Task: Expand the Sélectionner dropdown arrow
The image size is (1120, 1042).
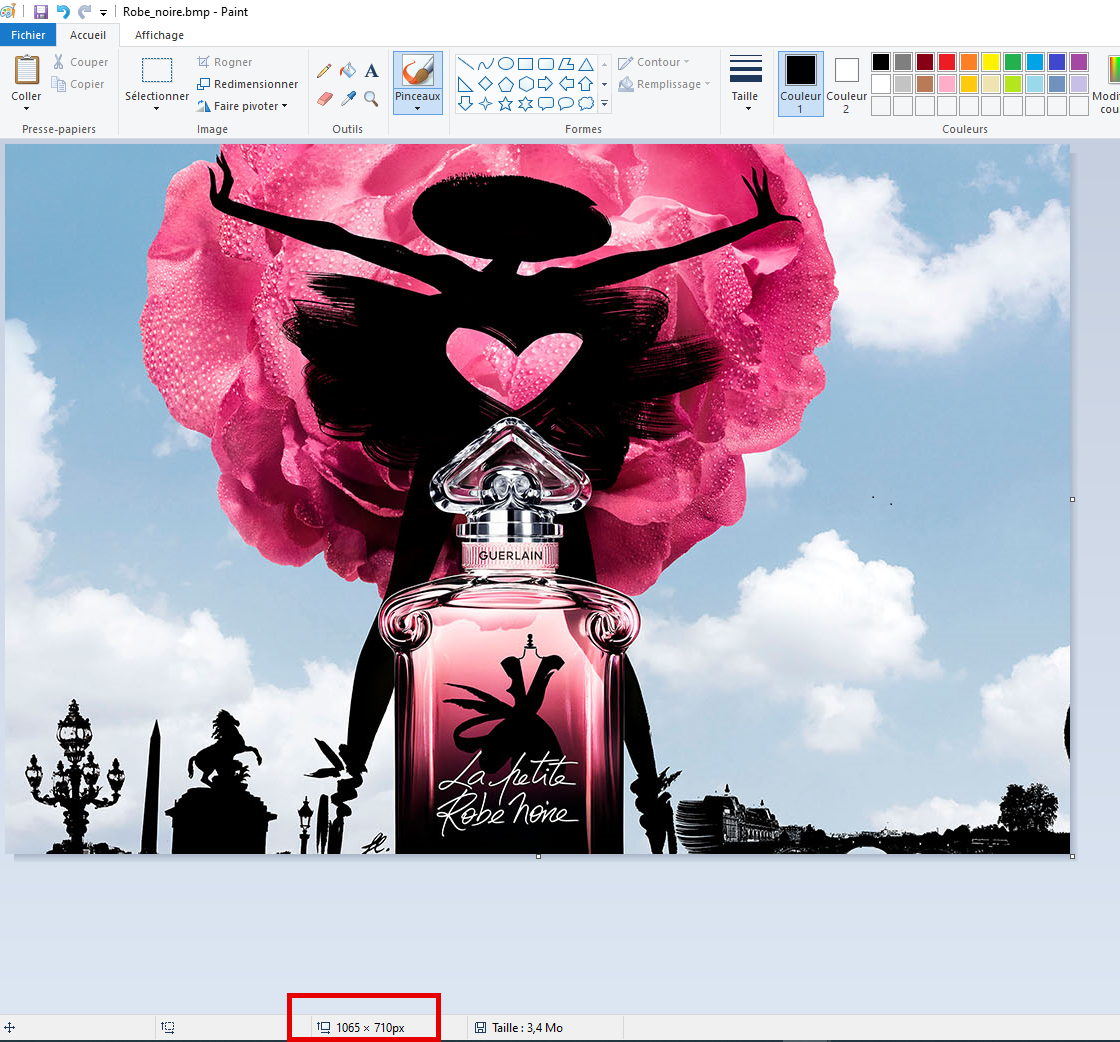Action: (156, 109)
